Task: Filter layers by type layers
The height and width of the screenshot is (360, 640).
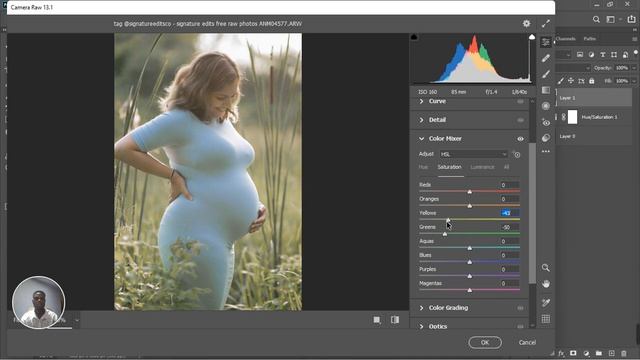Action: click(x=602, y=54)
